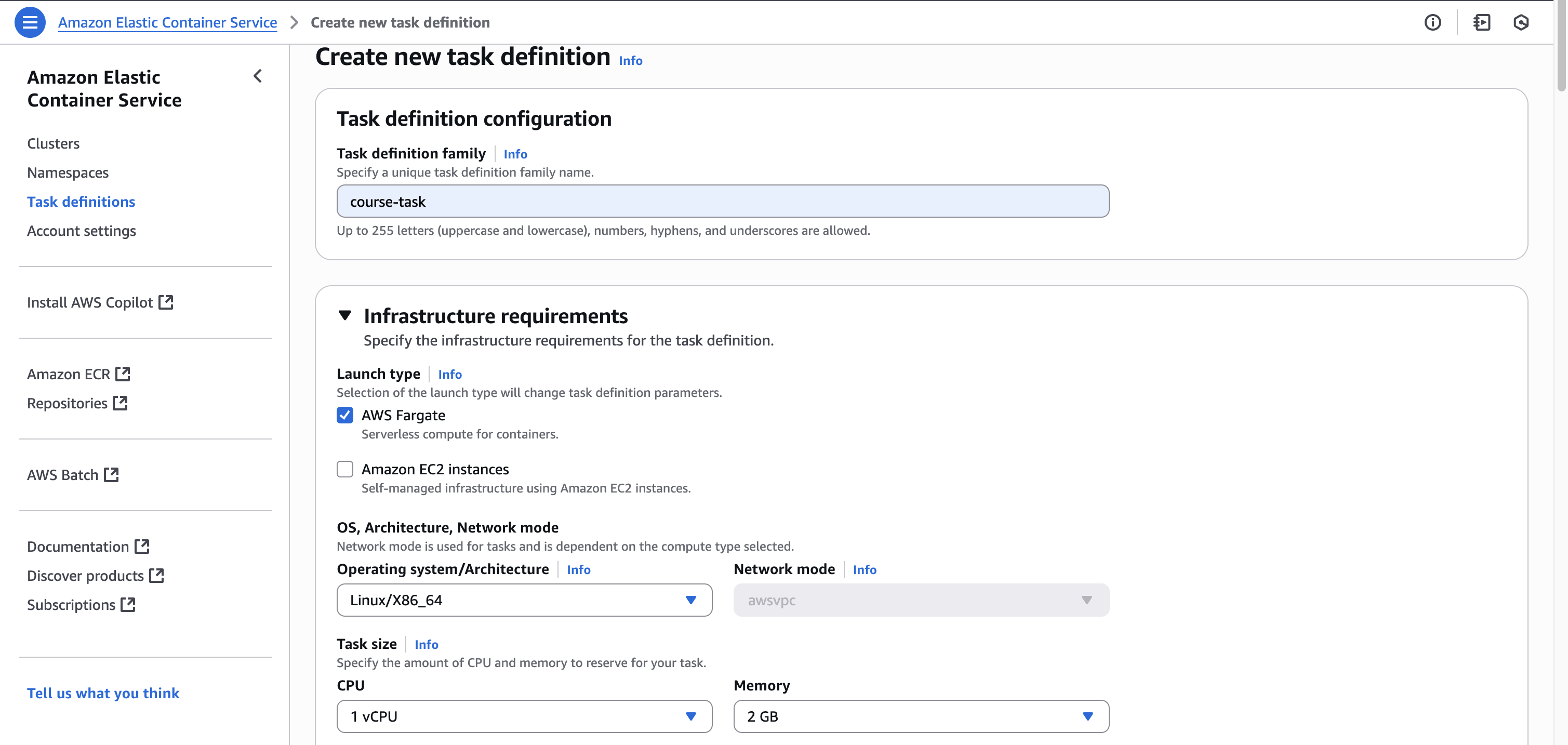Click the Task definition family input field
The height and width of the screenshot is (745, 1568).
tap(722, 202)
